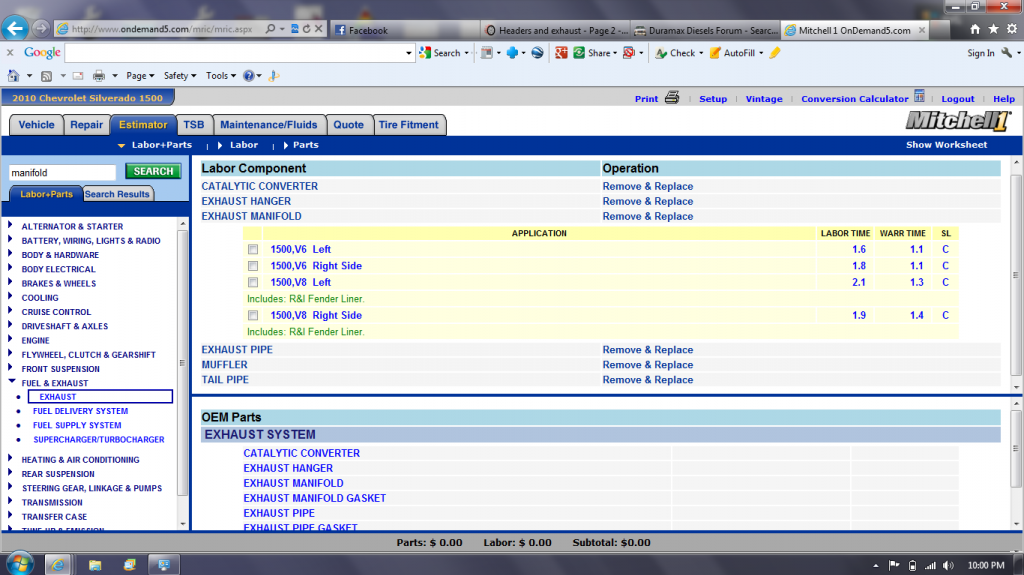Click the command bar Home icon
This screenshot has width=1024, height=575.
13,76
